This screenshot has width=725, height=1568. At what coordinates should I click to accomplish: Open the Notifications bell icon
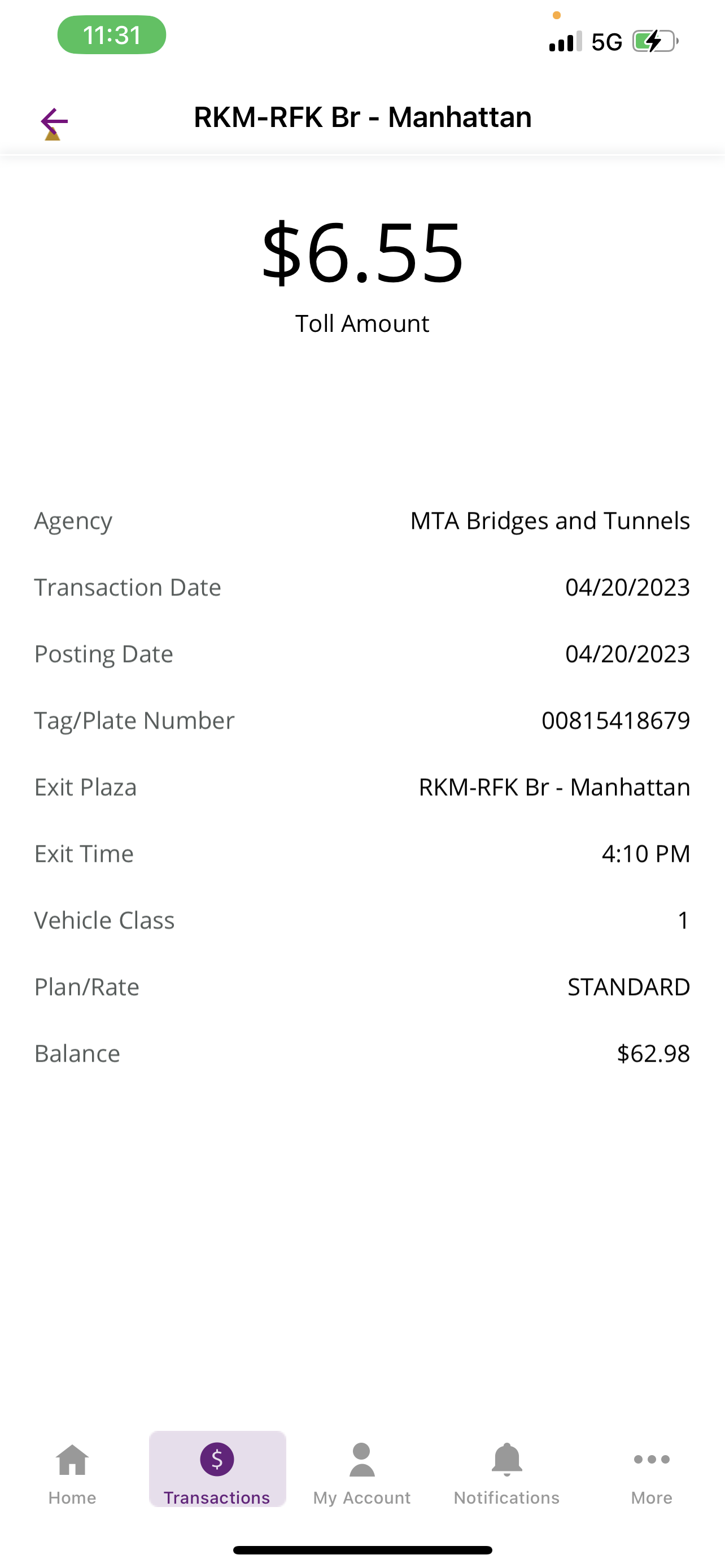[x=506, y=1459]
